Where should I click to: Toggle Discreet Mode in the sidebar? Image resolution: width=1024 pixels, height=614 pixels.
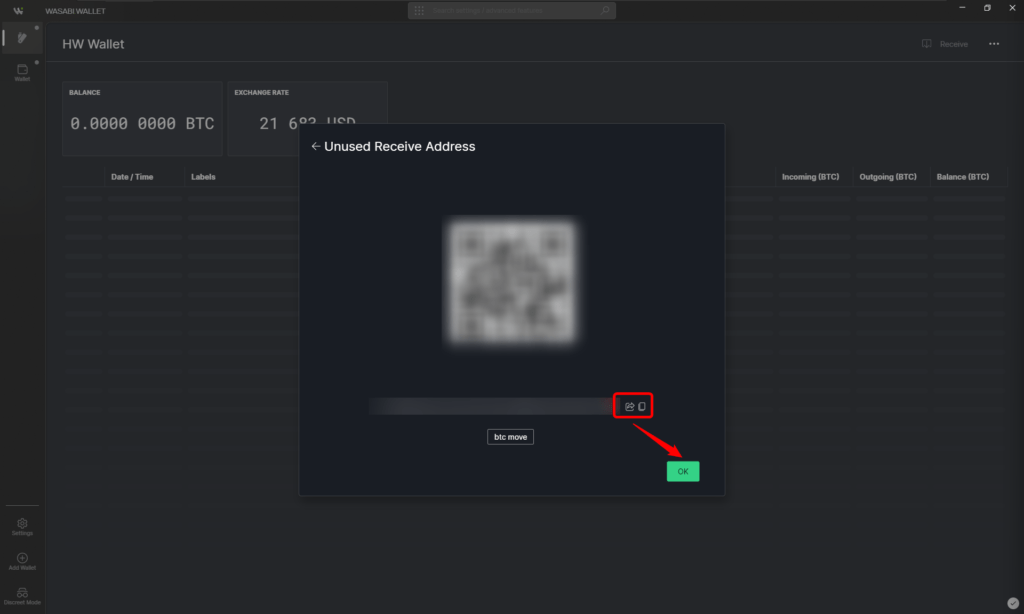(x=22, y=596)
